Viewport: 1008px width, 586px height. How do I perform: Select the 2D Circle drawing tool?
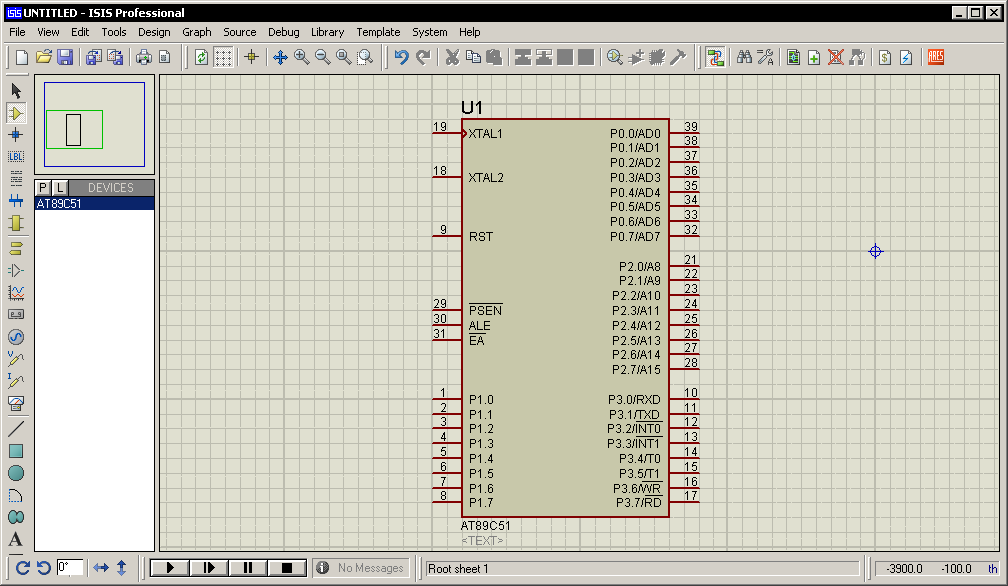coord(16,474)
